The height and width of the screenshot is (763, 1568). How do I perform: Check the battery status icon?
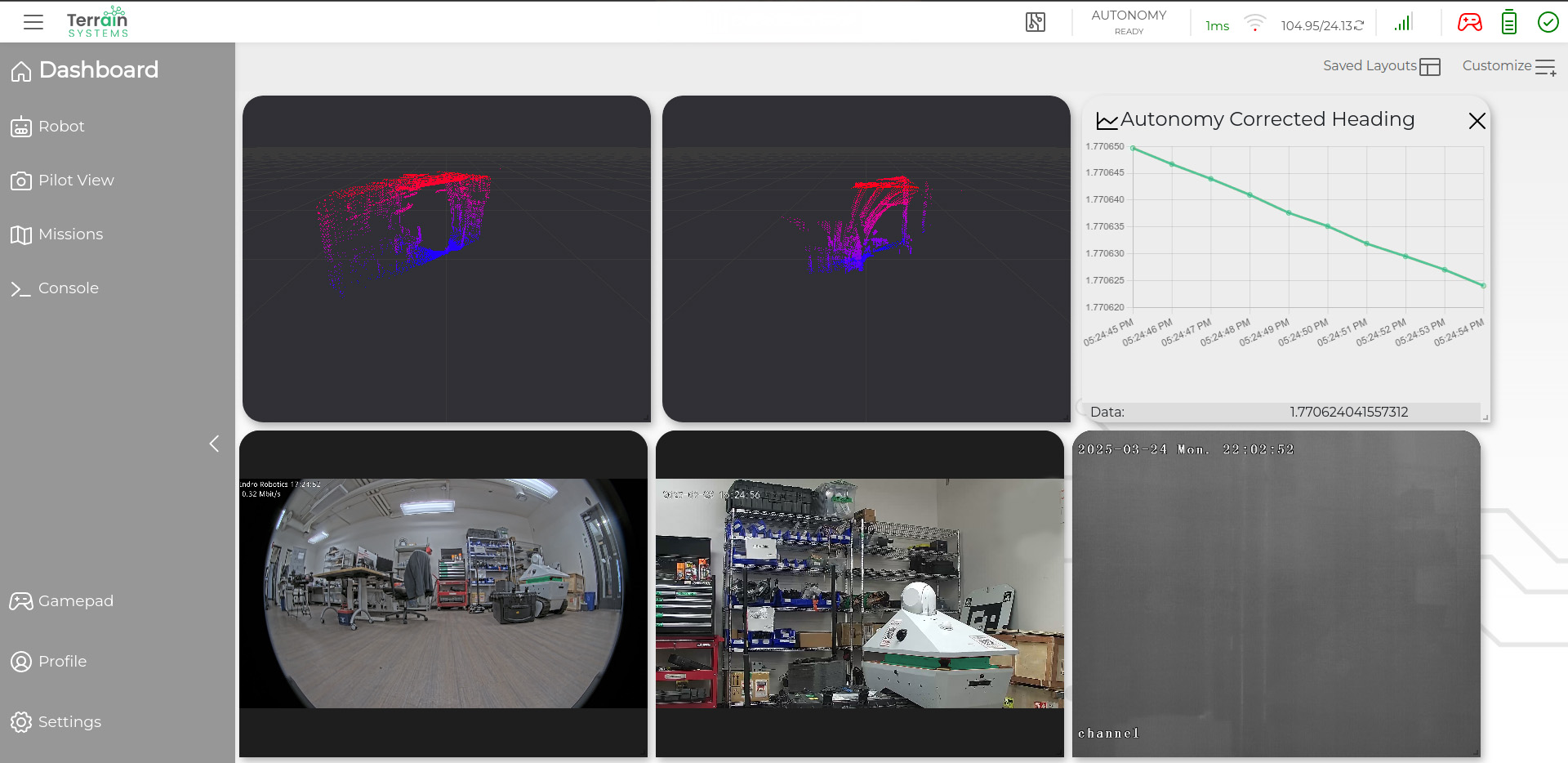pyautogui.click(x=1508, y=22)
